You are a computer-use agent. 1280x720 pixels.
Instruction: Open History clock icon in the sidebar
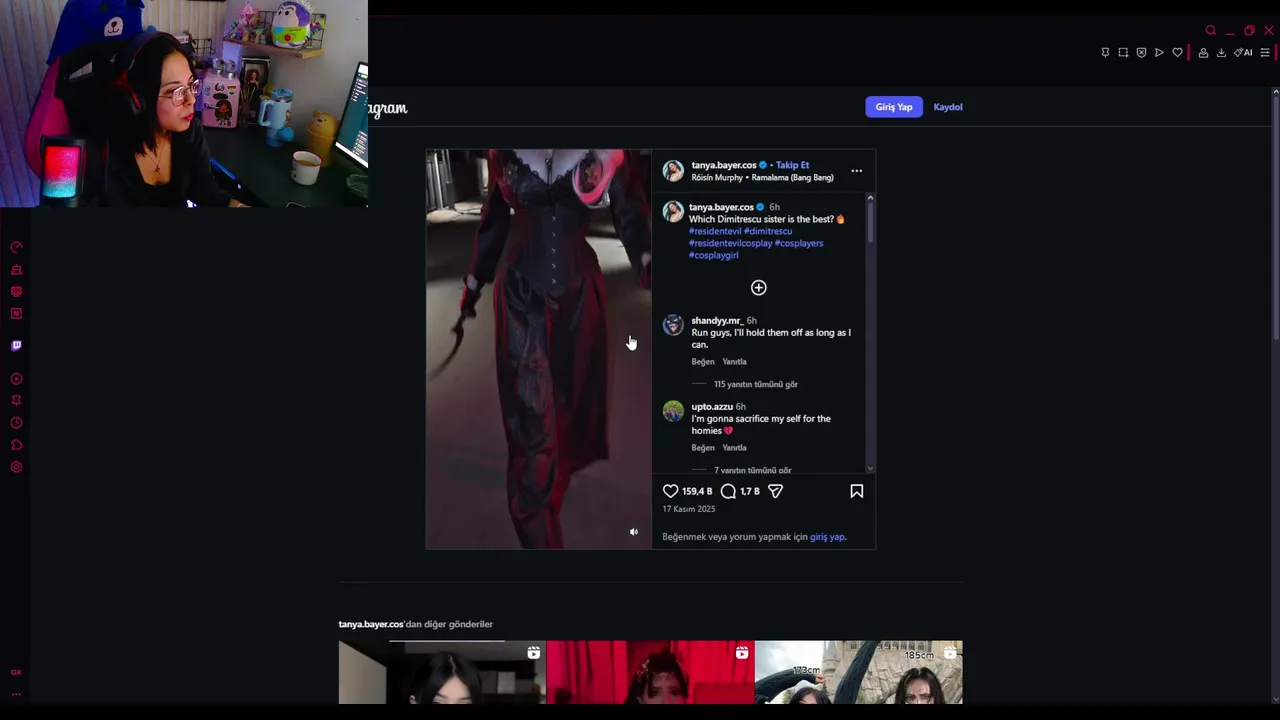tap(16, 423)
